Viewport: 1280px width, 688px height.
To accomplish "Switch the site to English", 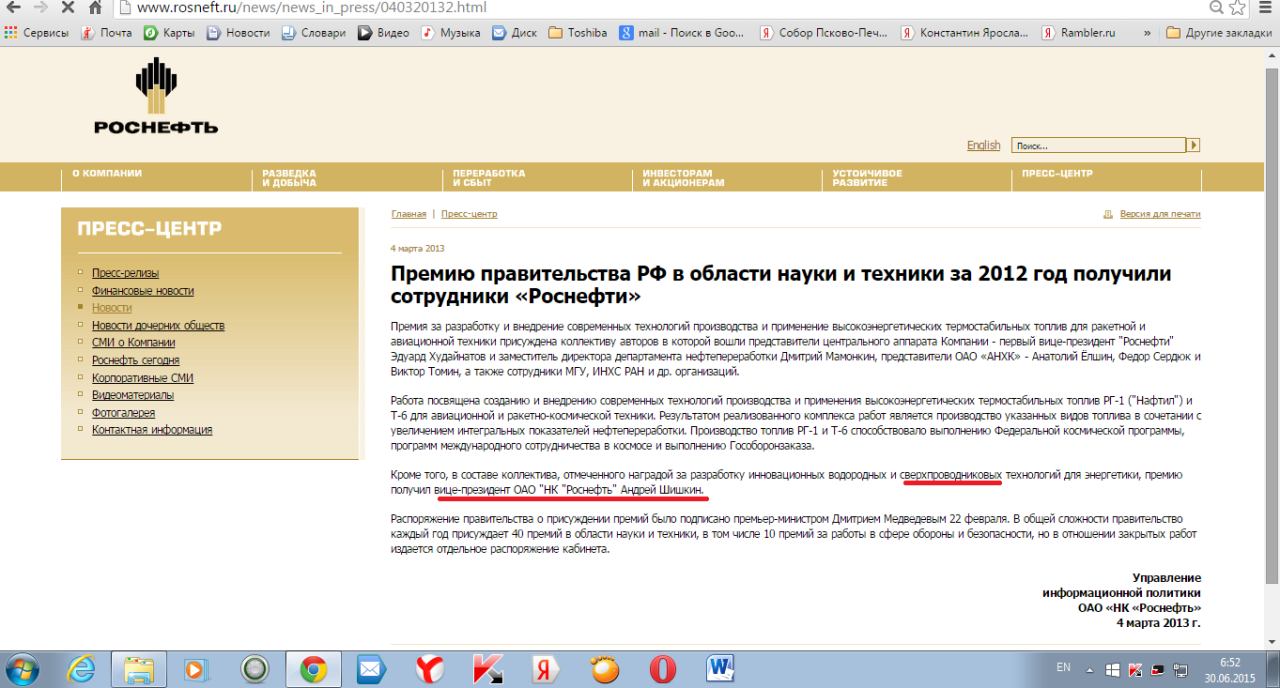I will [x=983, y=145].
